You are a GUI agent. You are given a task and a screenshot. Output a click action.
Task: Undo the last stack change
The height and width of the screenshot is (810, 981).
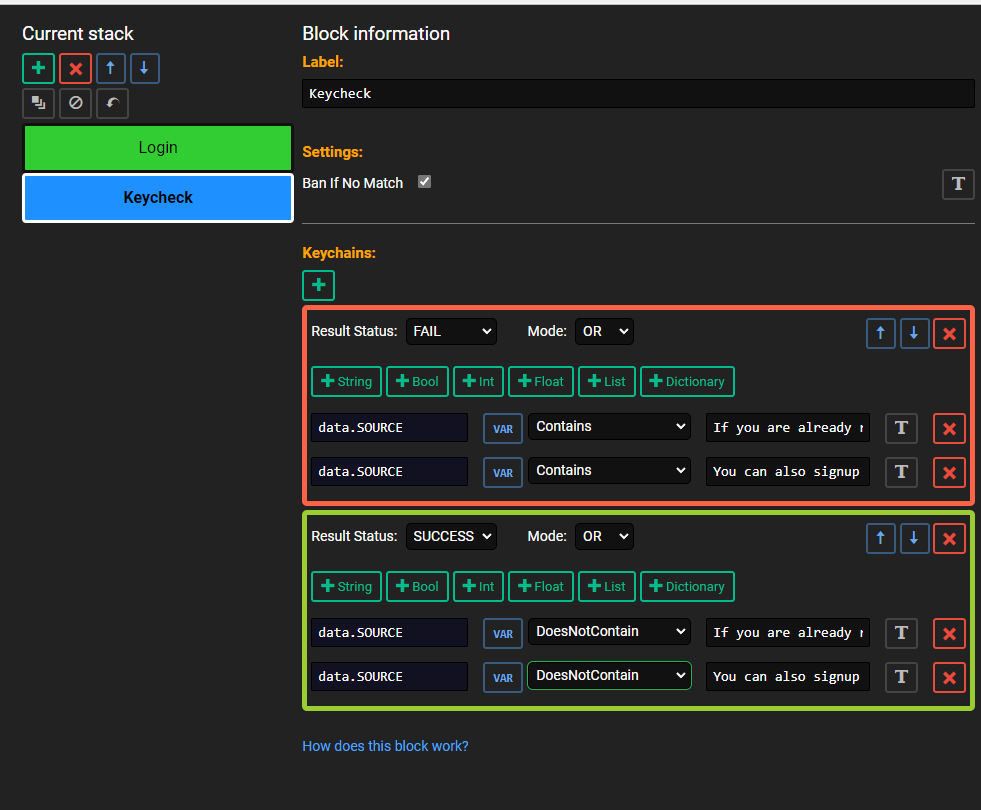112,103
